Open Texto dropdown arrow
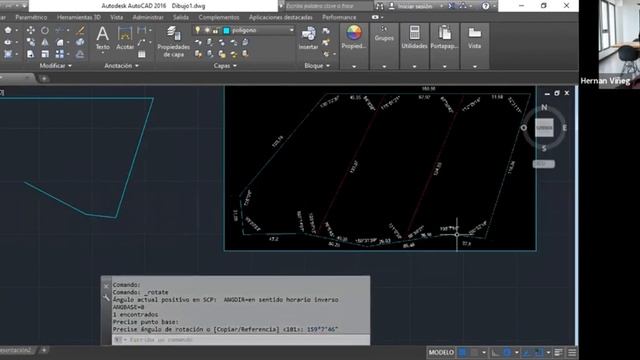This screenshot has height=360, width=640. pos(102,53)
